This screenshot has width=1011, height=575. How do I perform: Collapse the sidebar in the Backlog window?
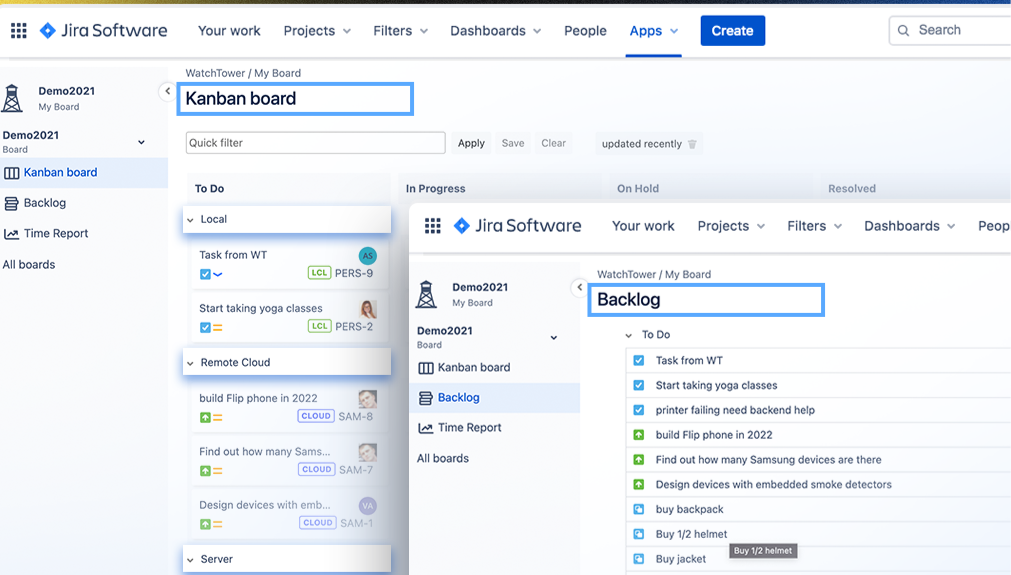coord(580,288)
